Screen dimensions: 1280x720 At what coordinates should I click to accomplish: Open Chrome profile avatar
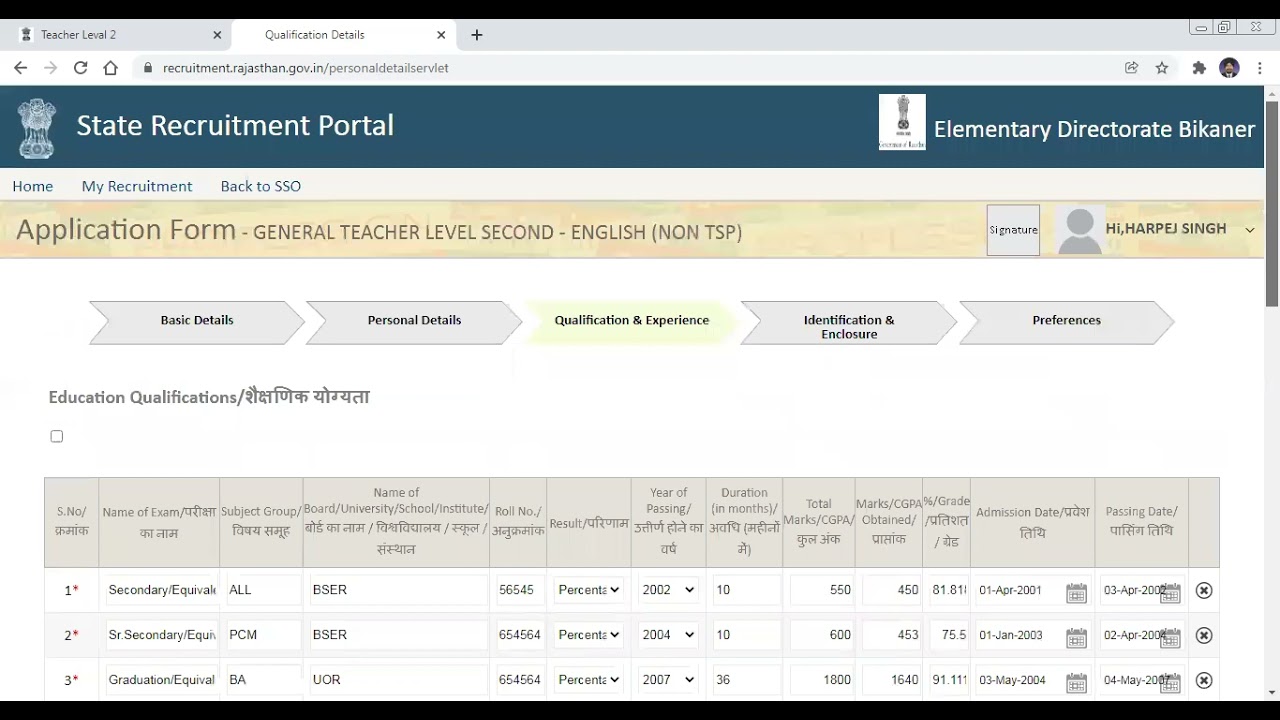[1229, 68]
